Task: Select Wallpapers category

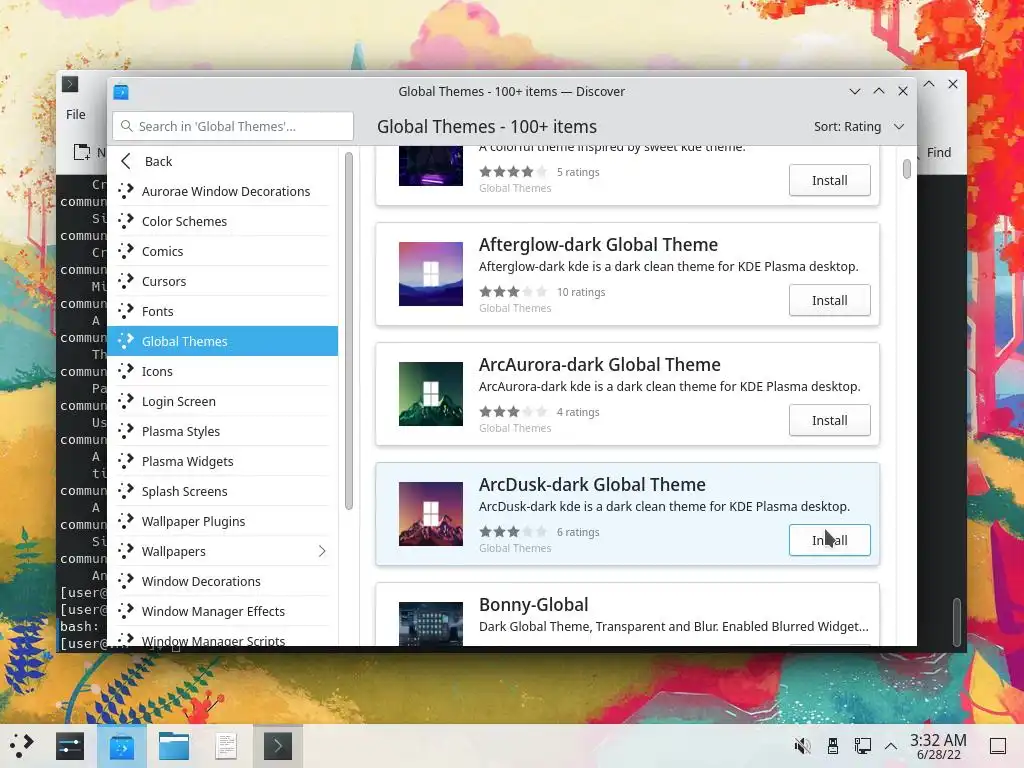Action: 222,552
